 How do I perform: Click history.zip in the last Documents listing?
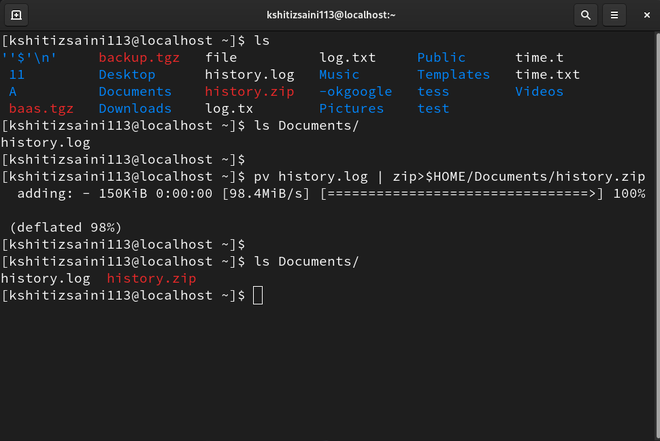[x=151, y=278]
